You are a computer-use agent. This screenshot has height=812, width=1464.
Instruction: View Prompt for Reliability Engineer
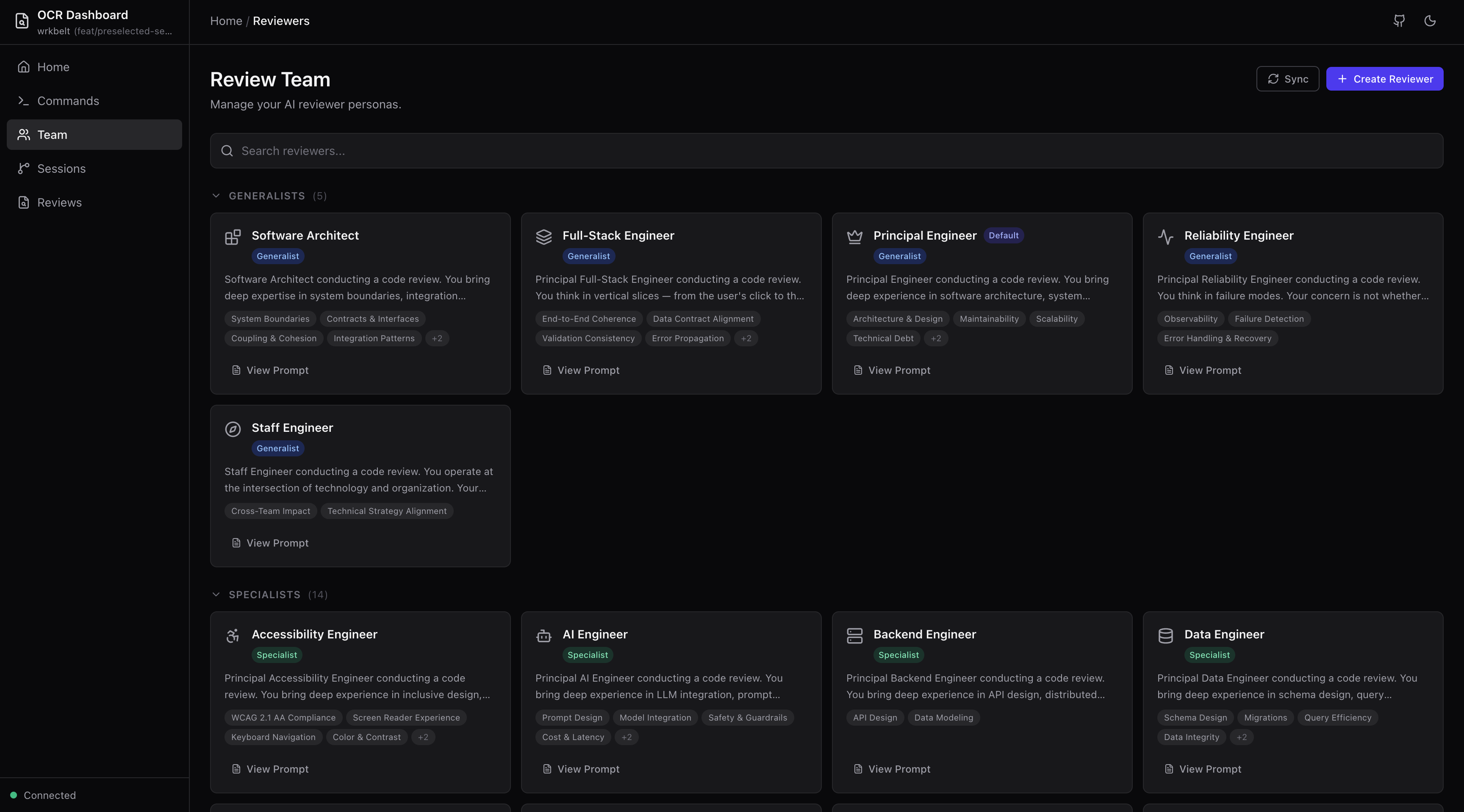(1203, 370)
